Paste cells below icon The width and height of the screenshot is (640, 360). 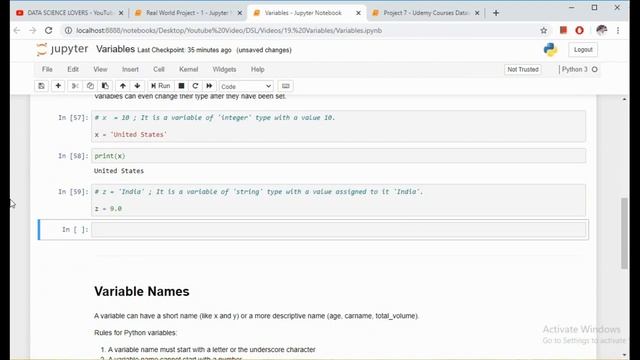(x=105, y=86)
